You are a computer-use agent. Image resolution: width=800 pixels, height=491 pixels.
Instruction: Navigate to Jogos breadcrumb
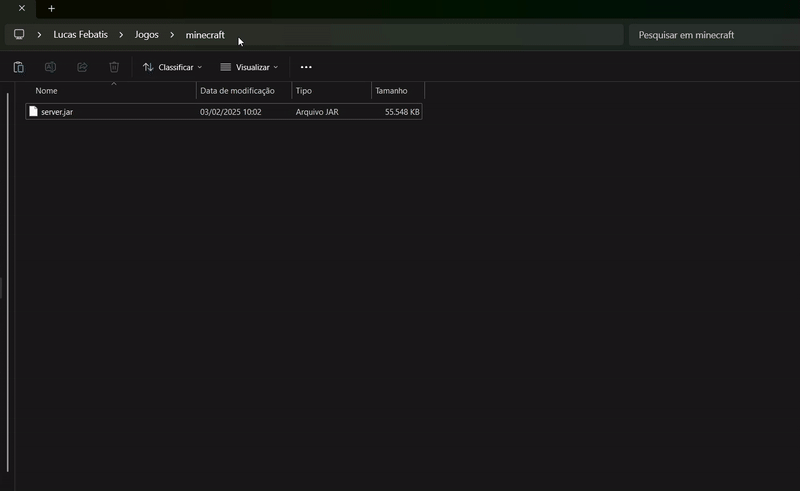point(146,35)
